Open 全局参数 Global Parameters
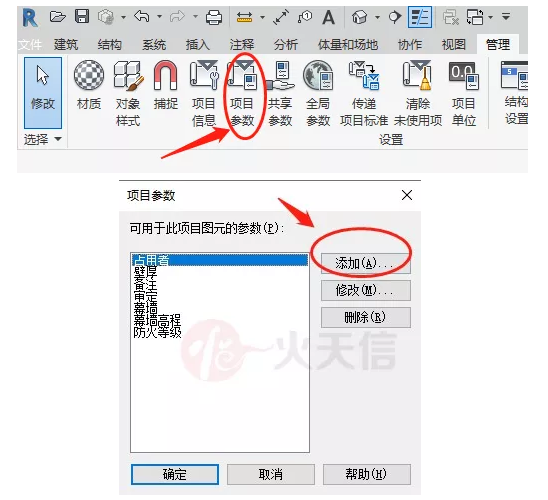Viewport: 548px width, 500px height. [x=318, y=93]
